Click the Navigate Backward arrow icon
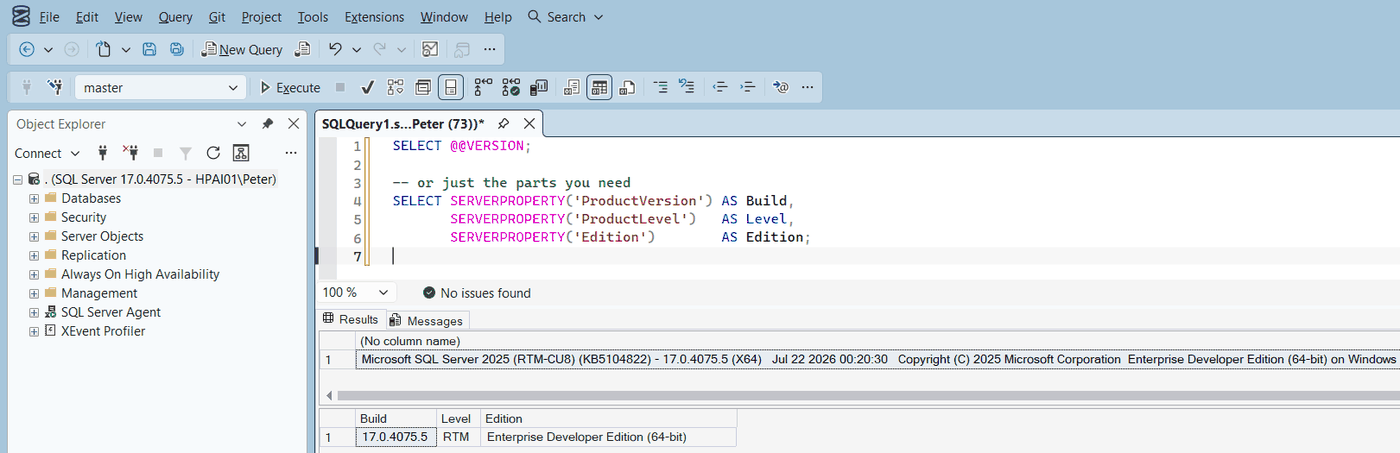 (x=26, y=49)
